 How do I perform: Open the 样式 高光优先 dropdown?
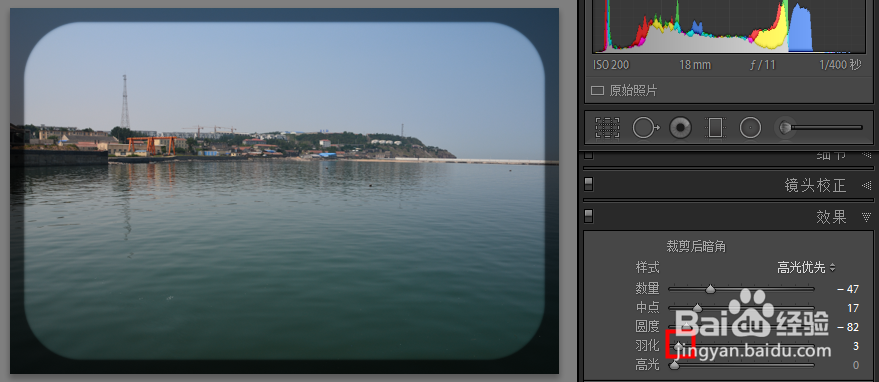pos(806,268)
